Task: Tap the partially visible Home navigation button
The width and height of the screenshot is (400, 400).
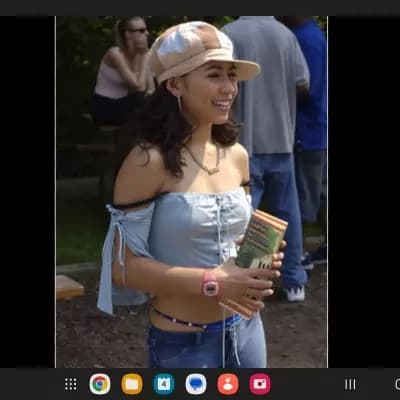Action: point(397,384)
